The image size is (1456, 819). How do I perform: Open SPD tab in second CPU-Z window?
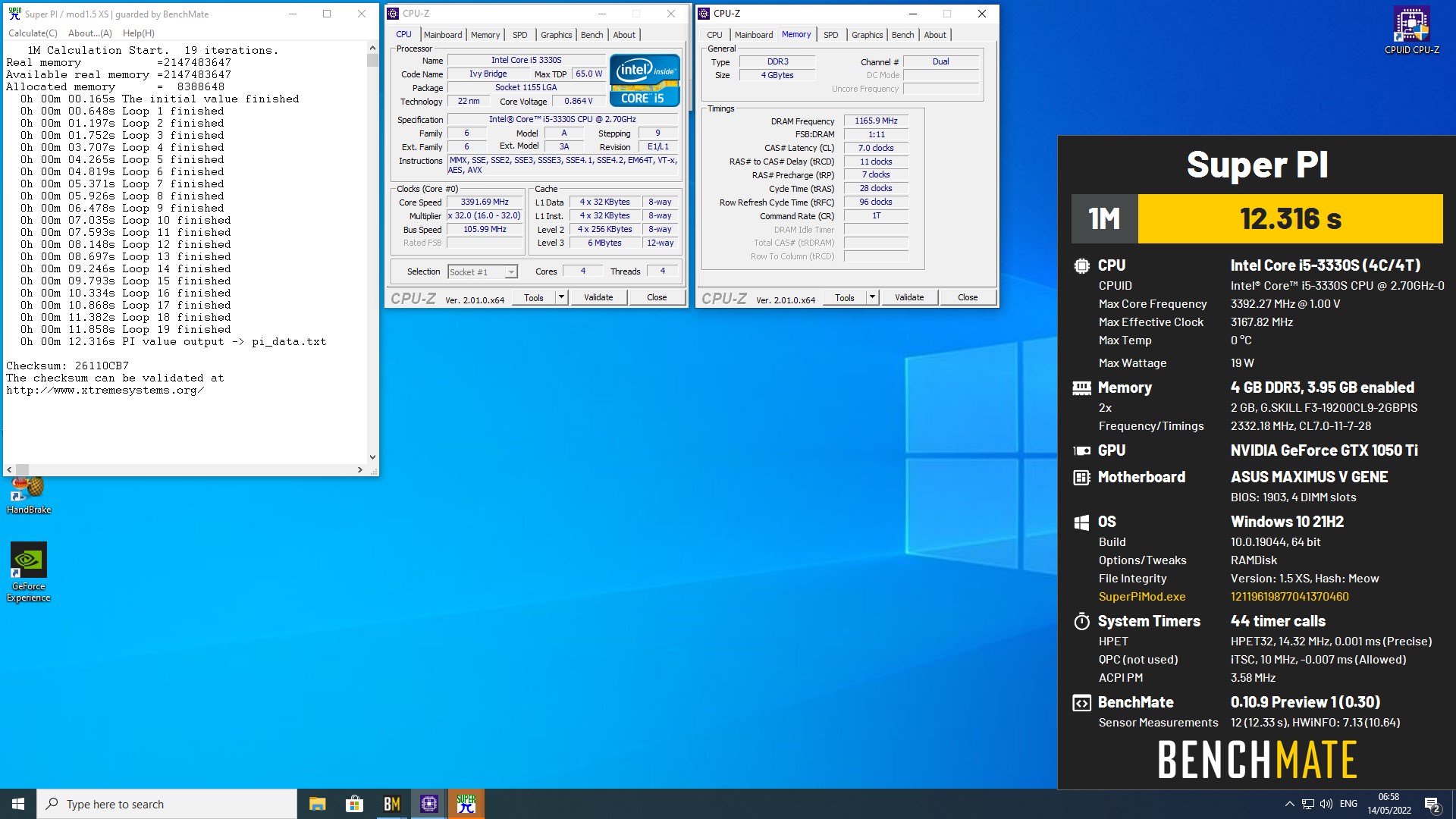(831, 35)
